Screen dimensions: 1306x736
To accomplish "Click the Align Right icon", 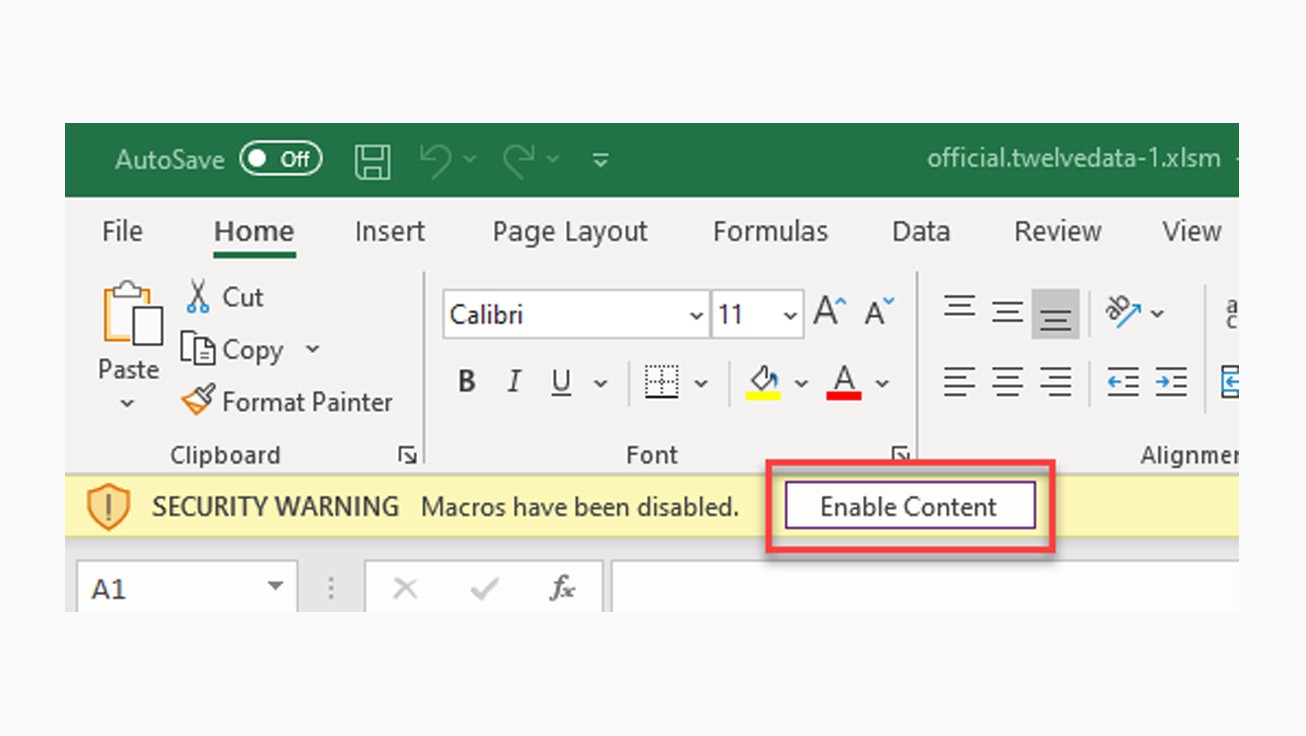I will [1056, 382].
